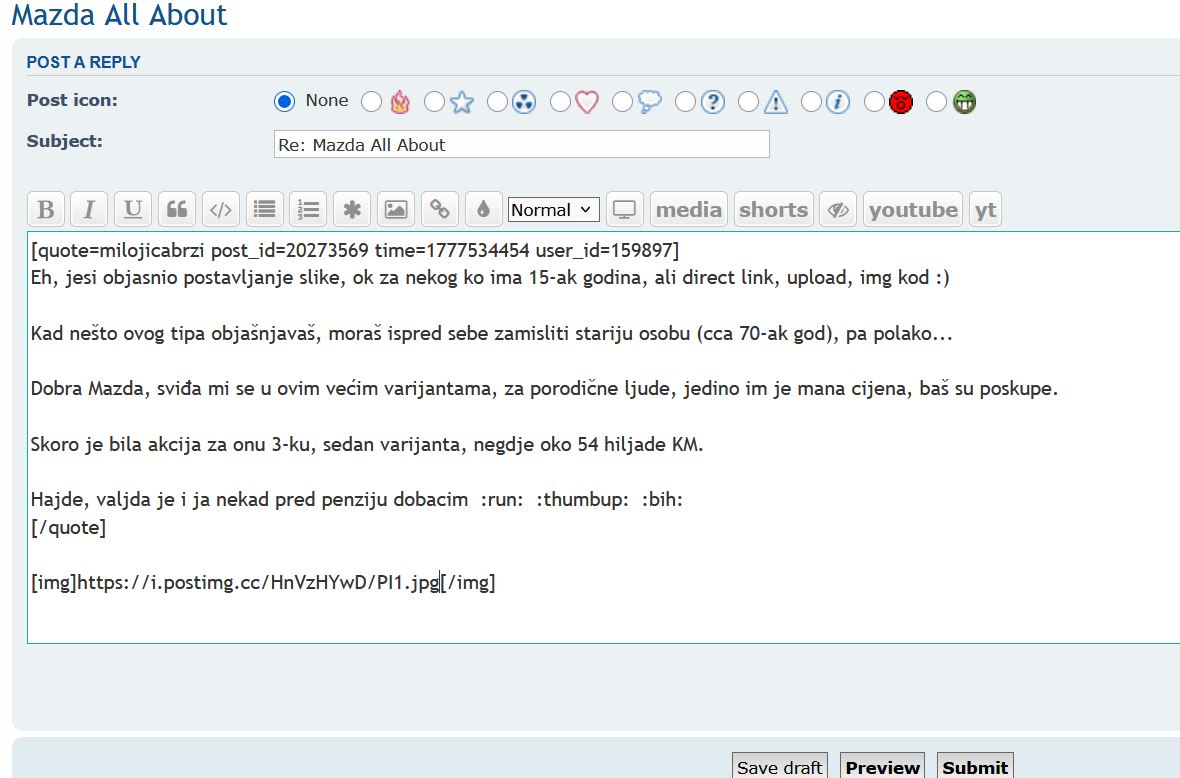Open the Normal font size dropdown
This screenshot has height=778, width=1180.
554,209
